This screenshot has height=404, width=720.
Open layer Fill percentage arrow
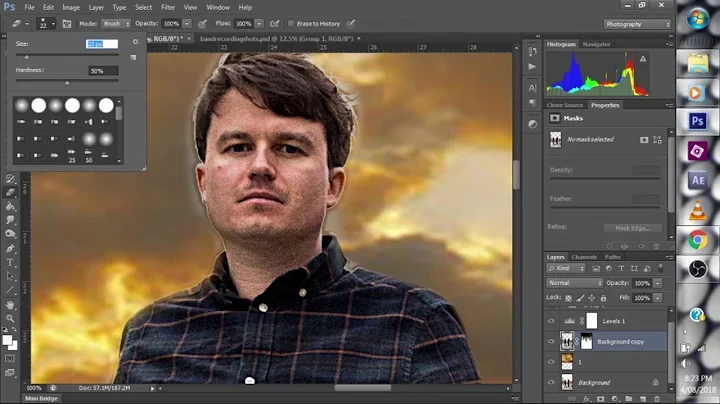pyautogui.click(x=658, y=298)
